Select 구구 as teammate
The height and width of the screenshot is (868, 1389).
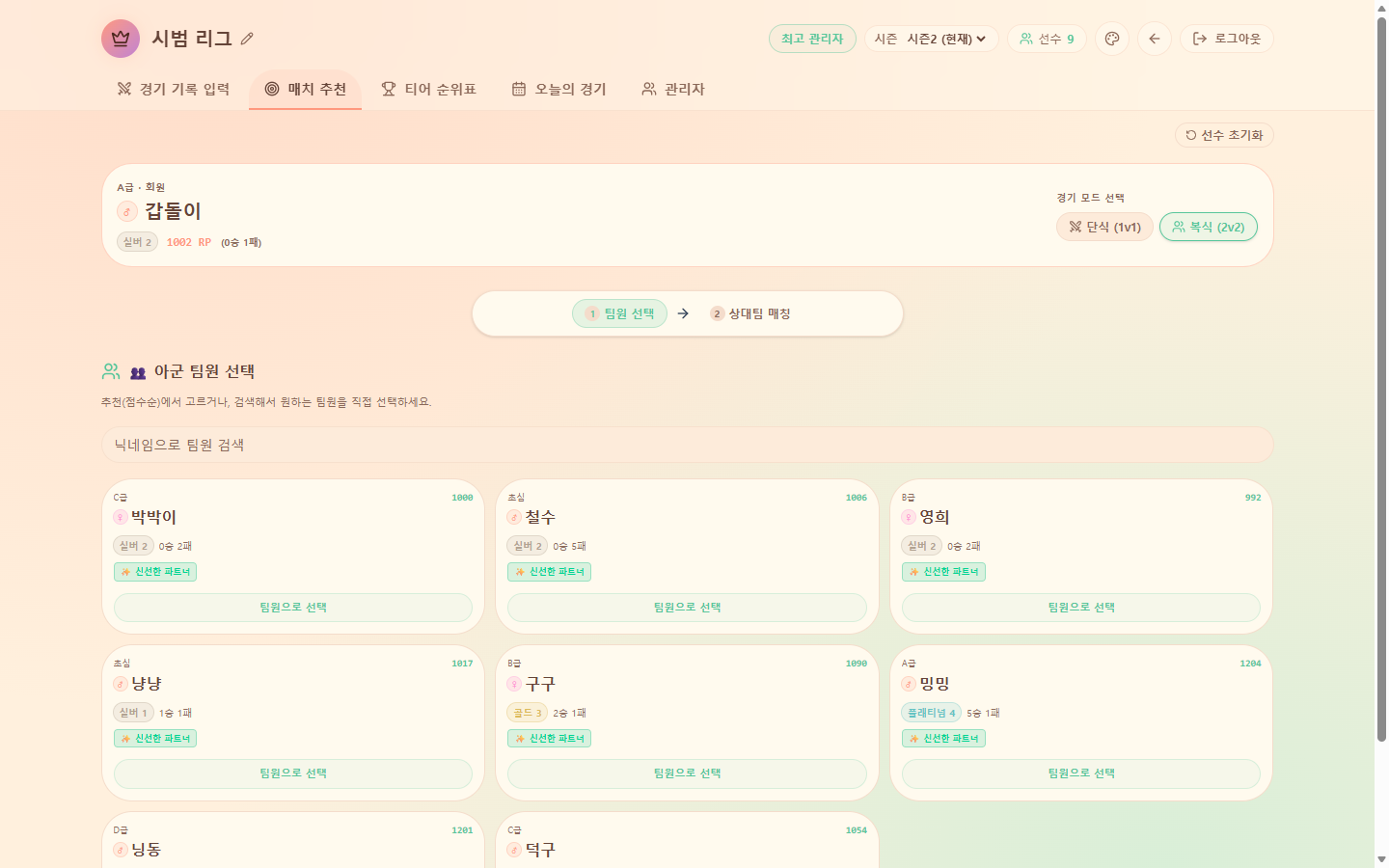687,773
